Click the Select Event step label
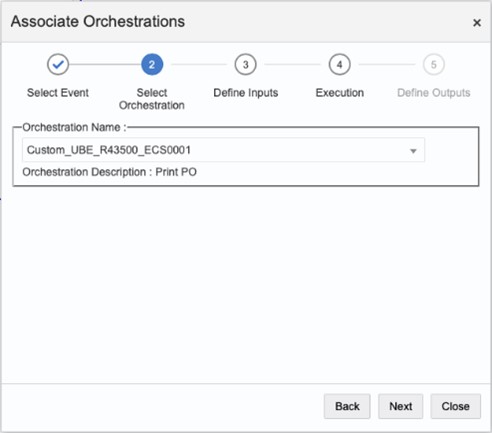This screenshot has width=492, height=433. tap(58, 93)
